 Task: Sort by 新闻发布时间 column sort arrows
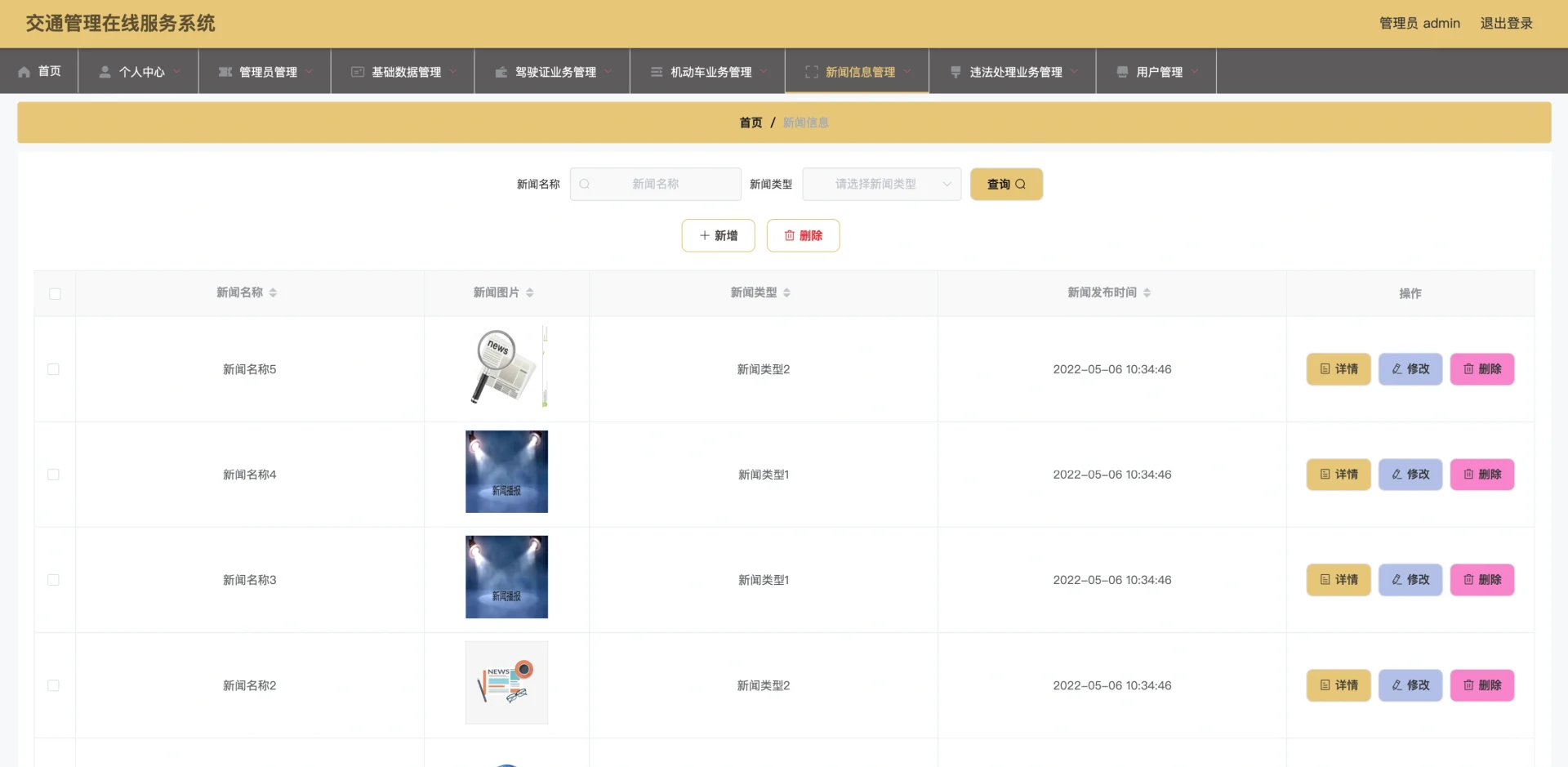[1147, 293]
